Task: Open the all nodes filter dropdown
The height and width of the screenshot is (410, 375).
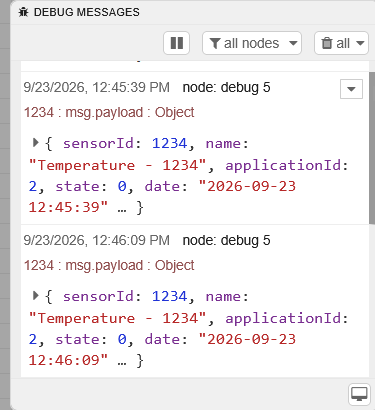Action: coord(252,43)
